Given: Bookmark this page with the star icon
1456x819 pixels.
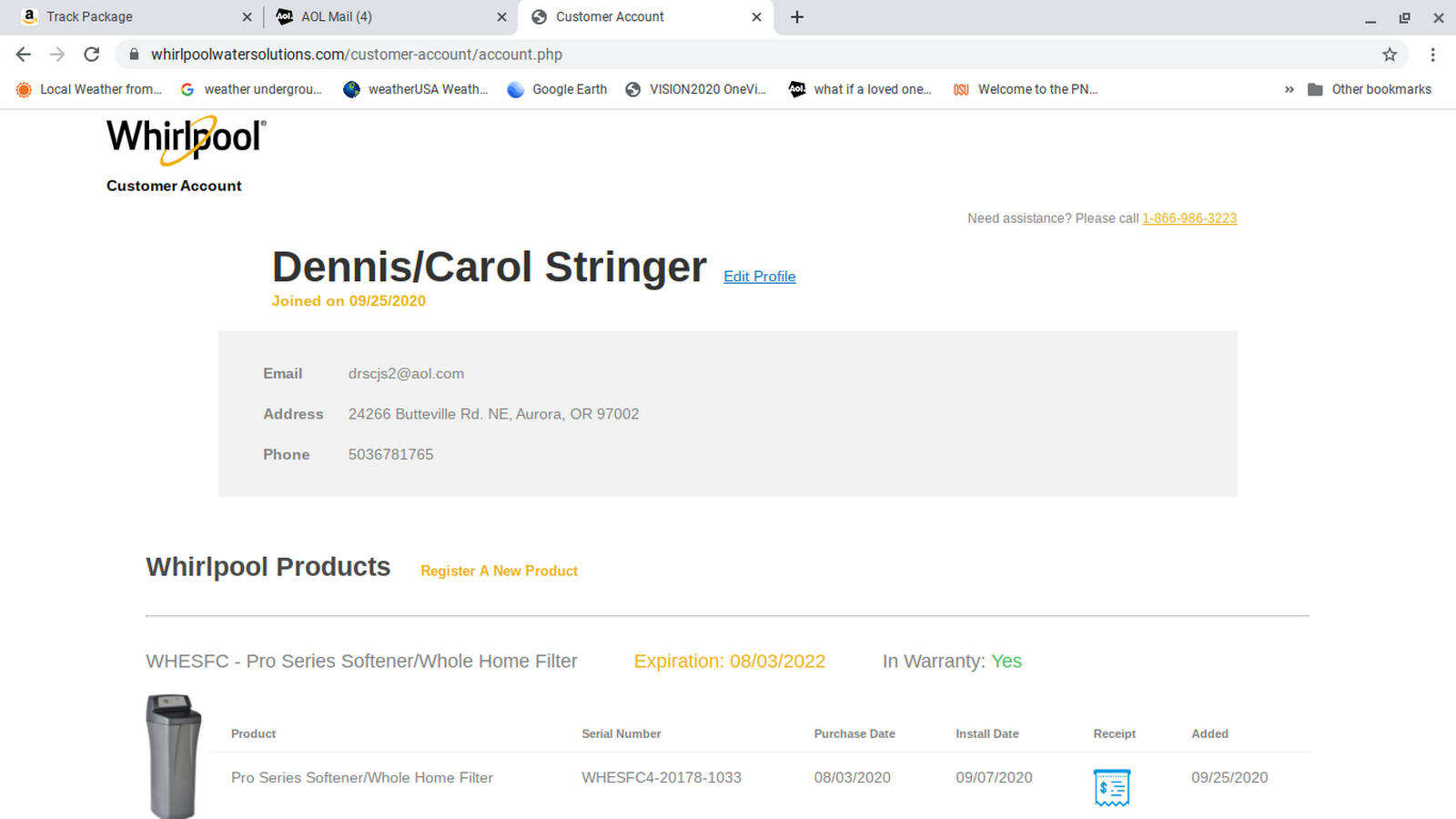Looking at the screenshot, I should pos(1389,55).
